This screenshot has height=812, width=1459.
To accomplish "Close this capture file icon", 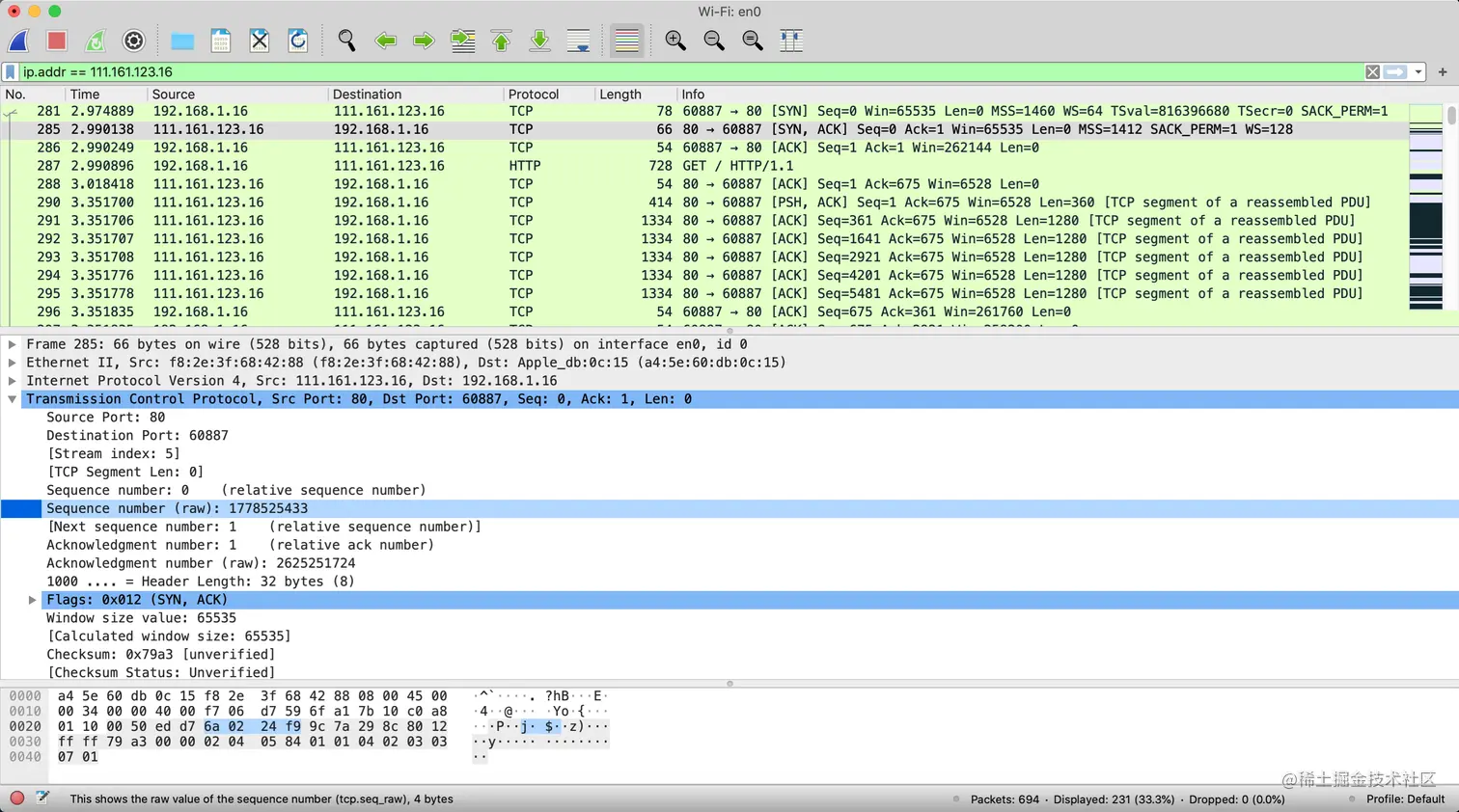I will 260,41.
